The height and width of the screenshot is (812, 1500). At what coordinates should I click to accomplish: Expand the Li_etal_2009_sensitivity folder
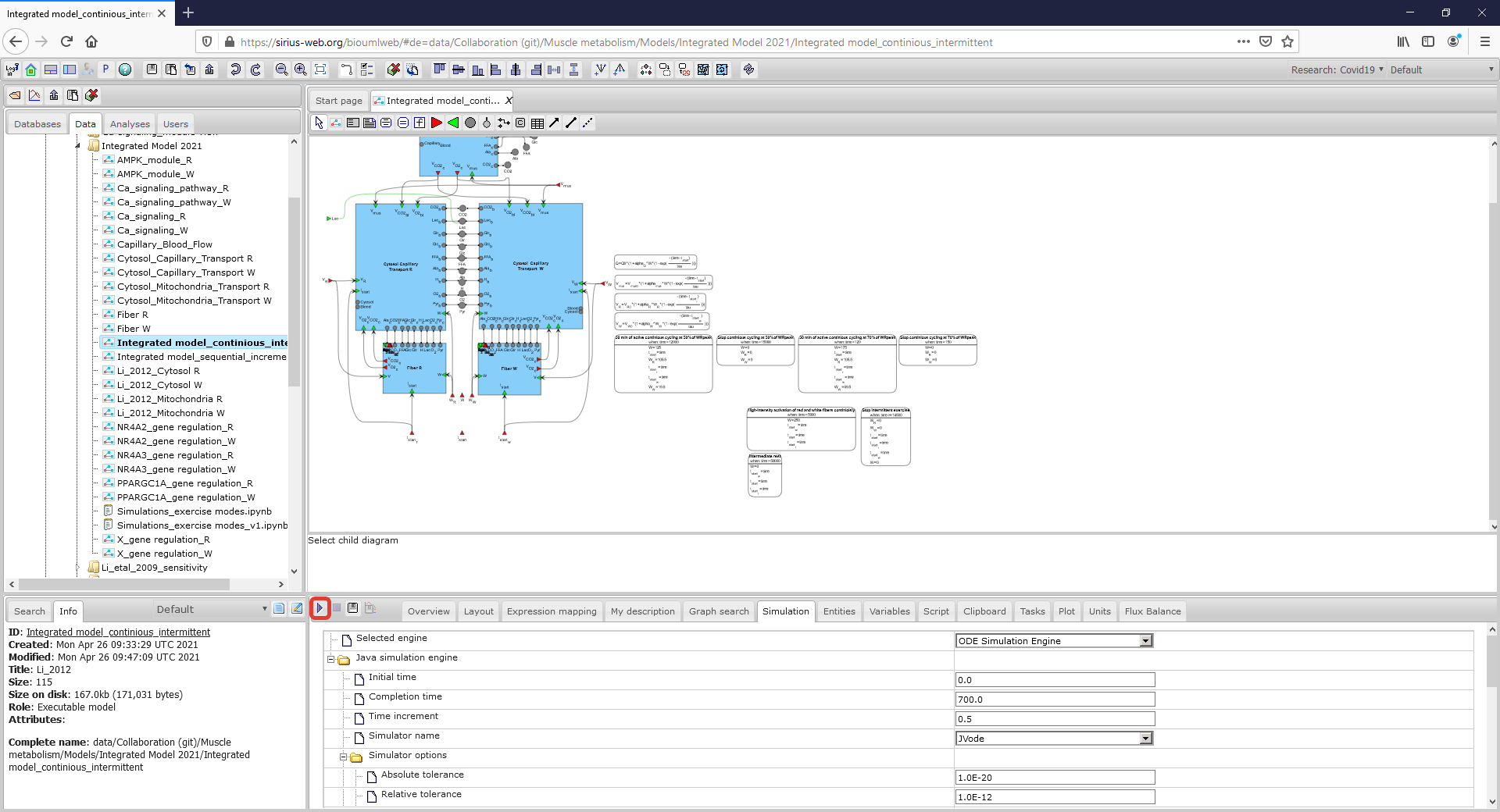[x=77, y=568]
